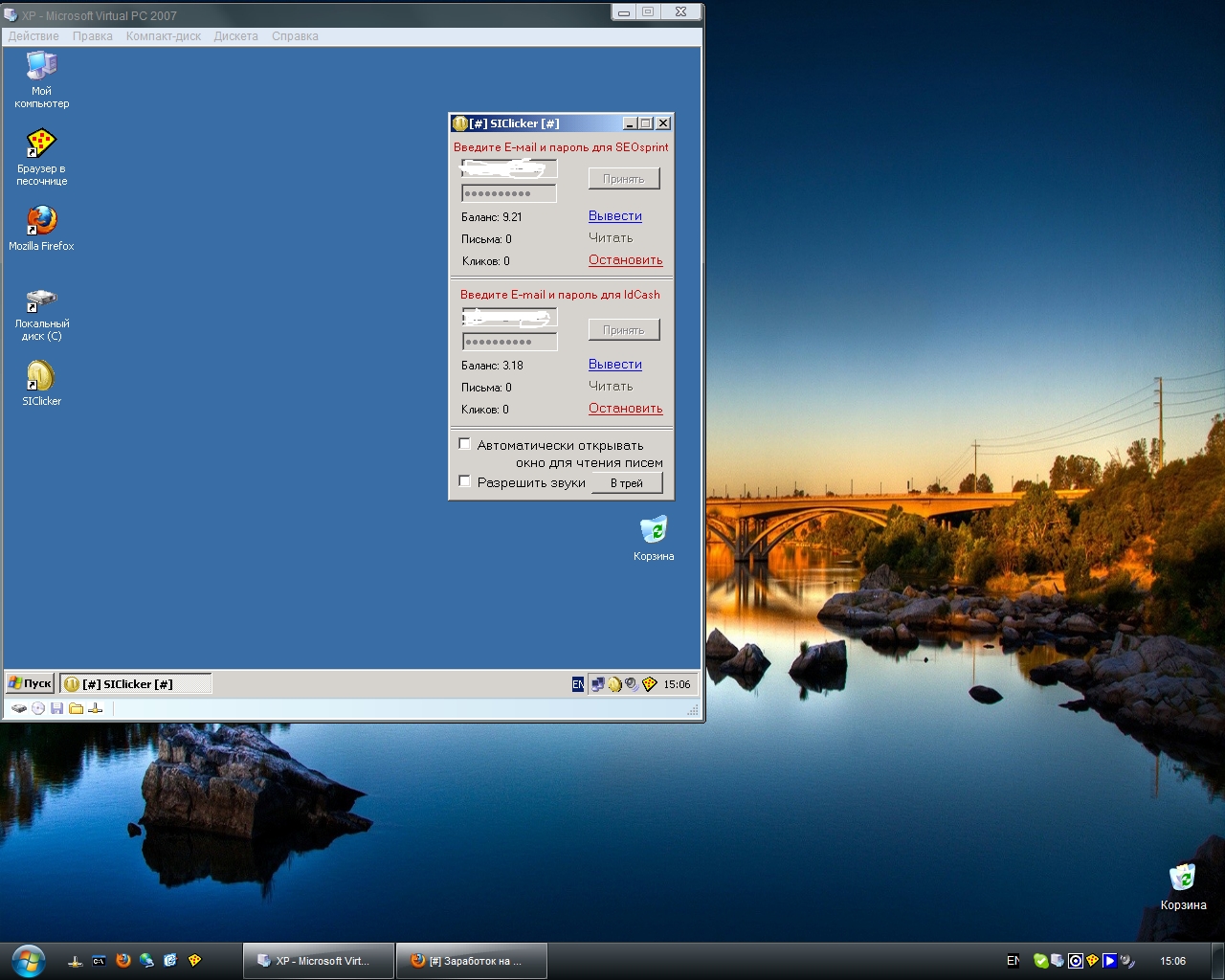Switch to XP - Microsoft Virt... host taskbar button
This screenshot has width=1225, height=980.
point(319,961)
